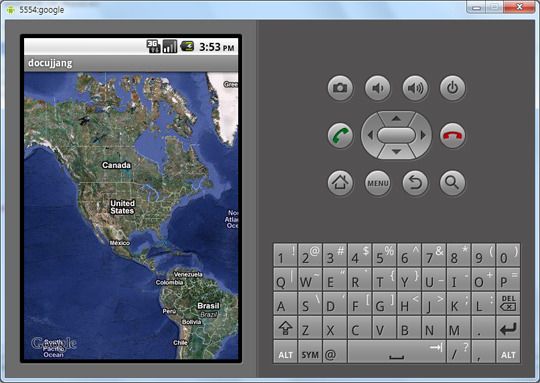Click the number 1 key
The height and width of the screenshot is (383, 540).
click(285, 255)
